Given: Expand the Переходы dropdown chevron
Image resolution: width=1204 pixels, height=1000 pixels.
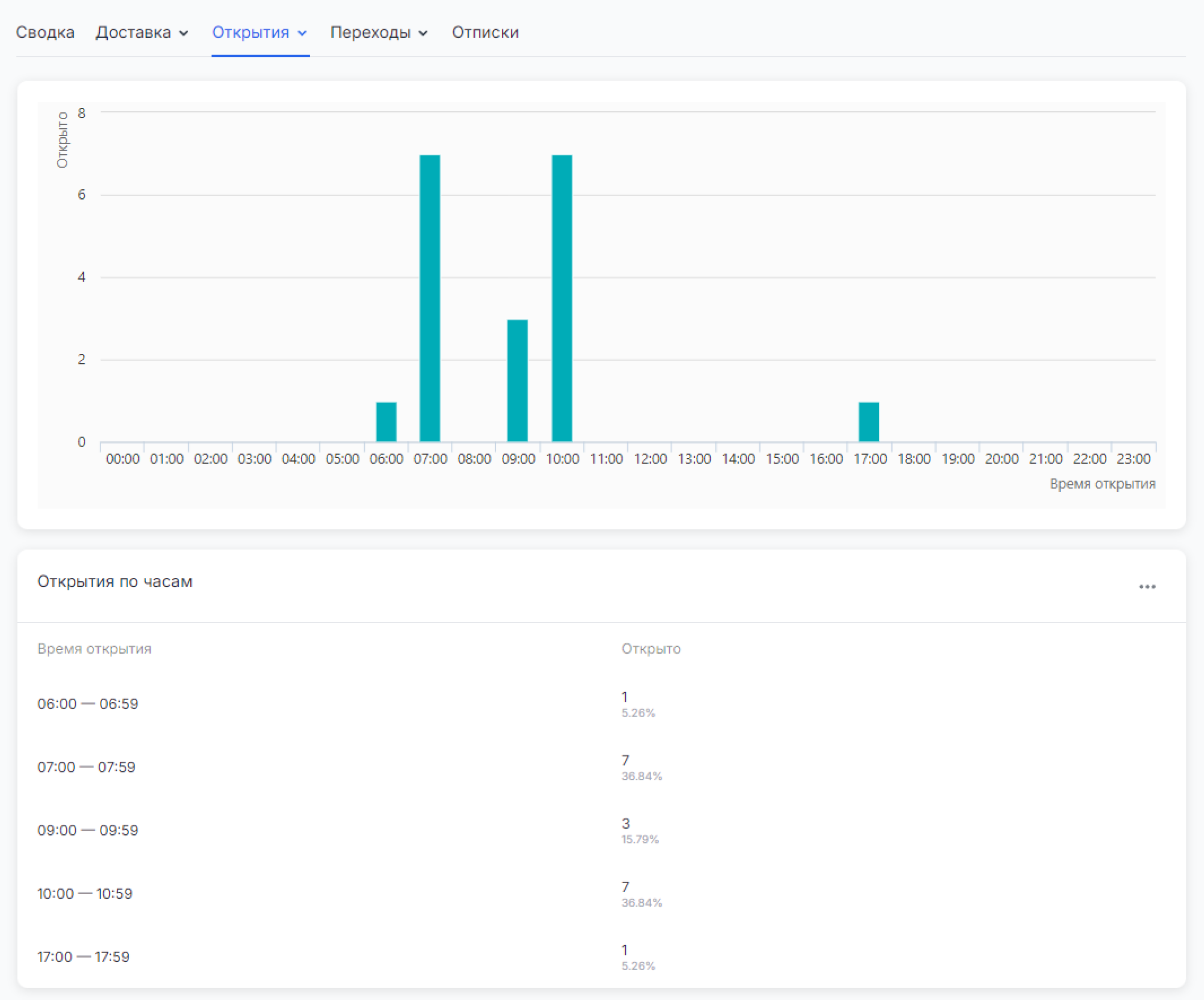Looking at the screenshot, I should (x=423, y=33).
